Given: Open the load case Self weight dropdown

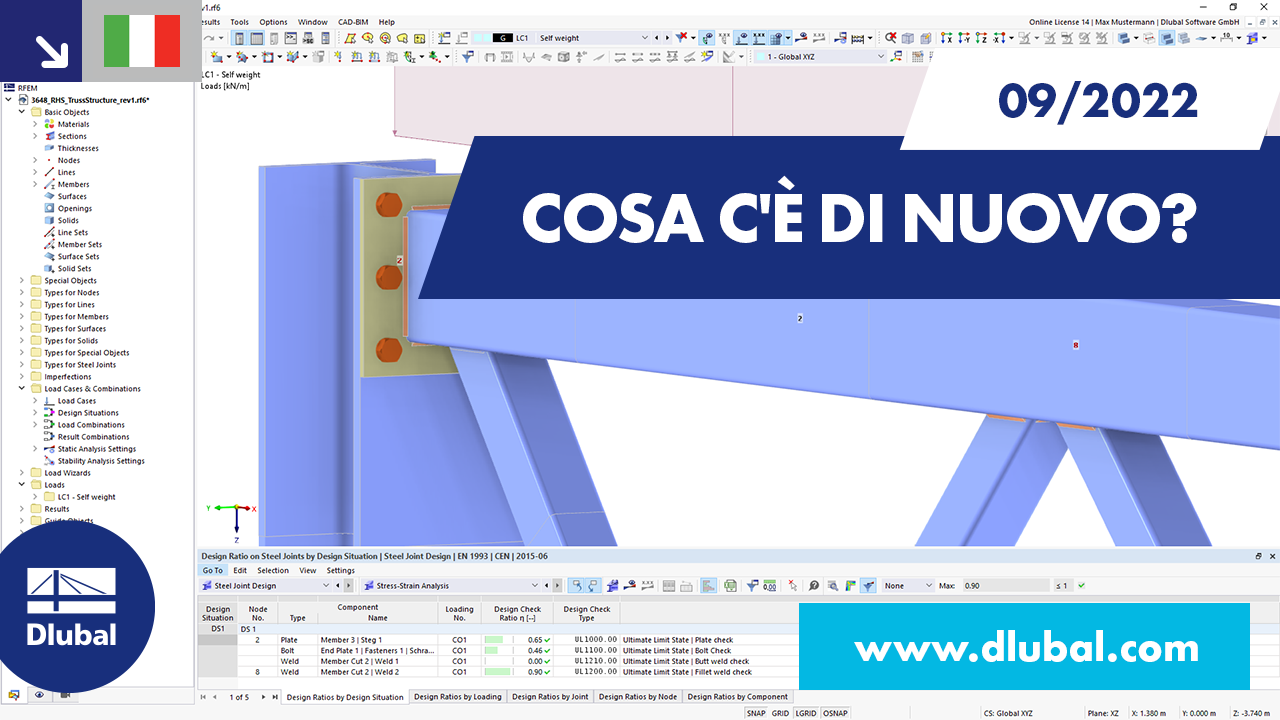Looking at the screenshot, I should (x=643, y=38).
